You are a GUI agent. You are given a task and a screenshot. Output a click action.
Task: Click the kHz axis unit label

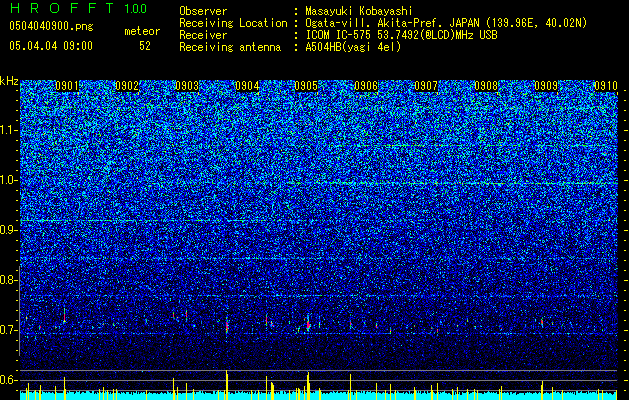tap(9, 81)
